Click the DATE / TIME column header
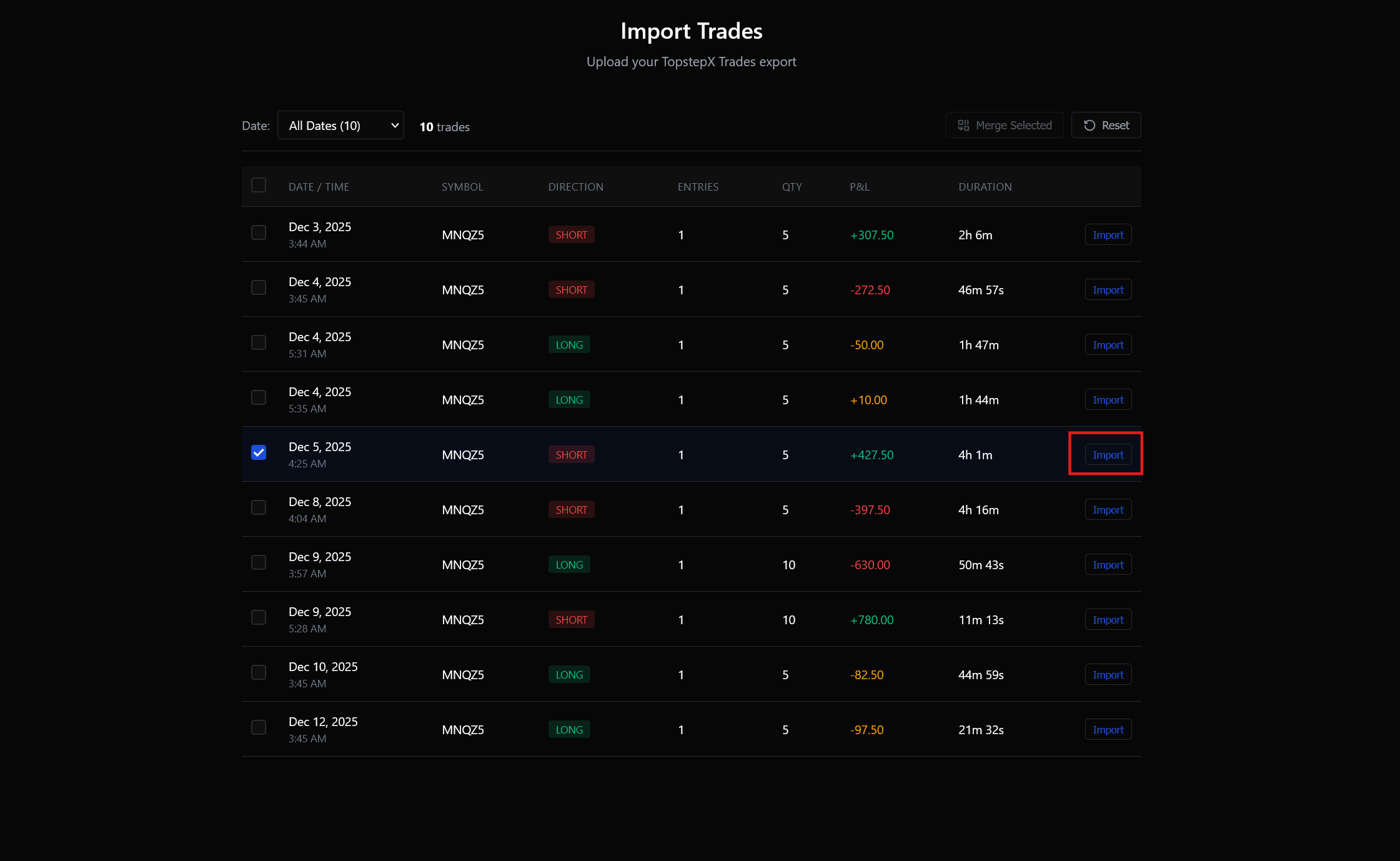 [x=319, y=186]
